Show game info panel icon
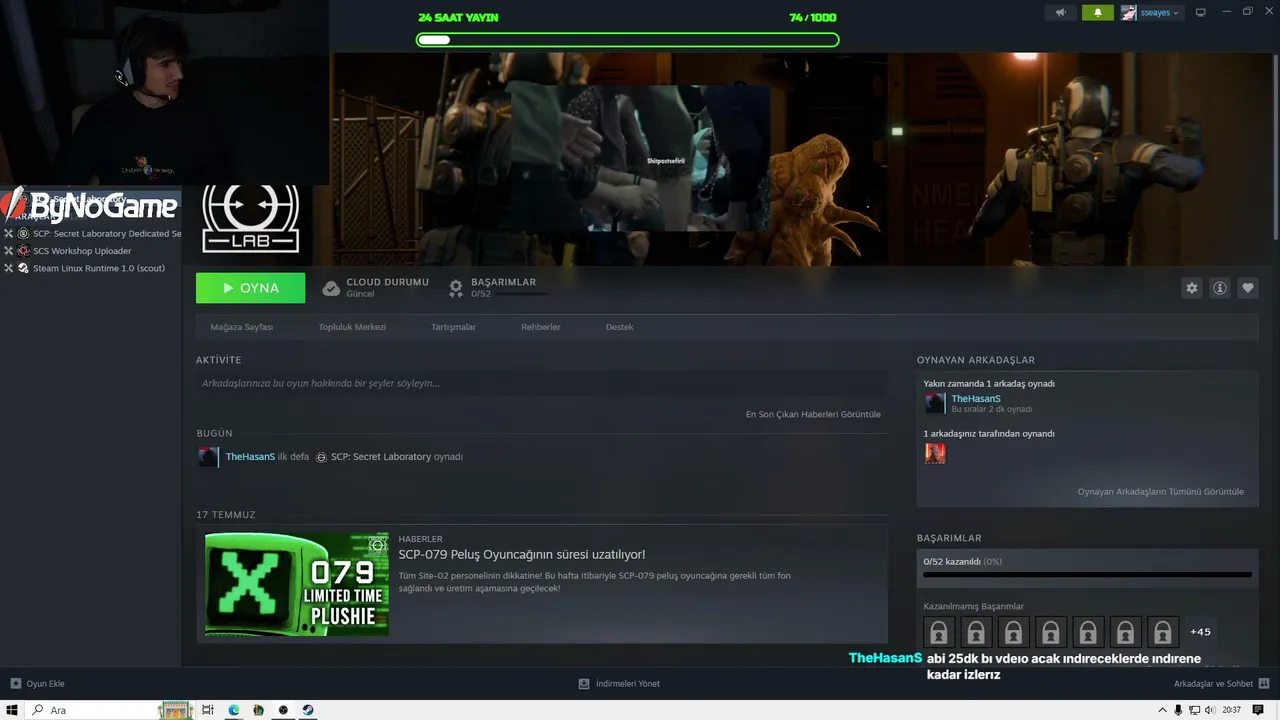Screen dimensions: 1280x720 [x=1220, y=288]
